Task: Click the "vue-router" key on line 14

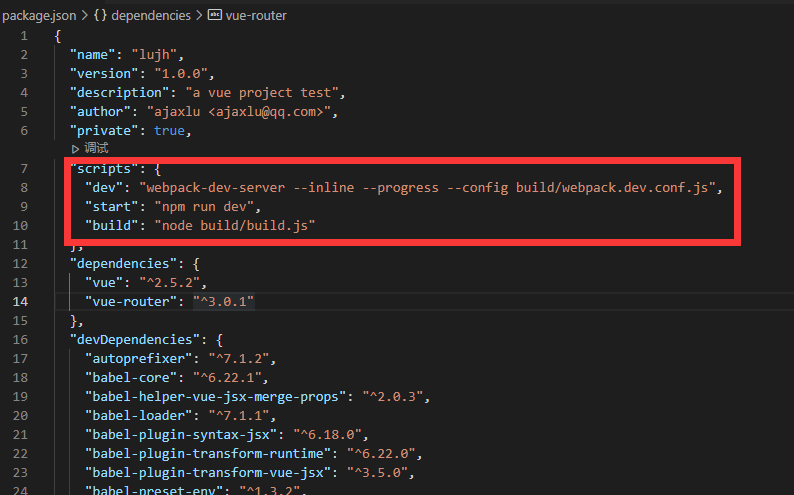Action: point(131,302)
